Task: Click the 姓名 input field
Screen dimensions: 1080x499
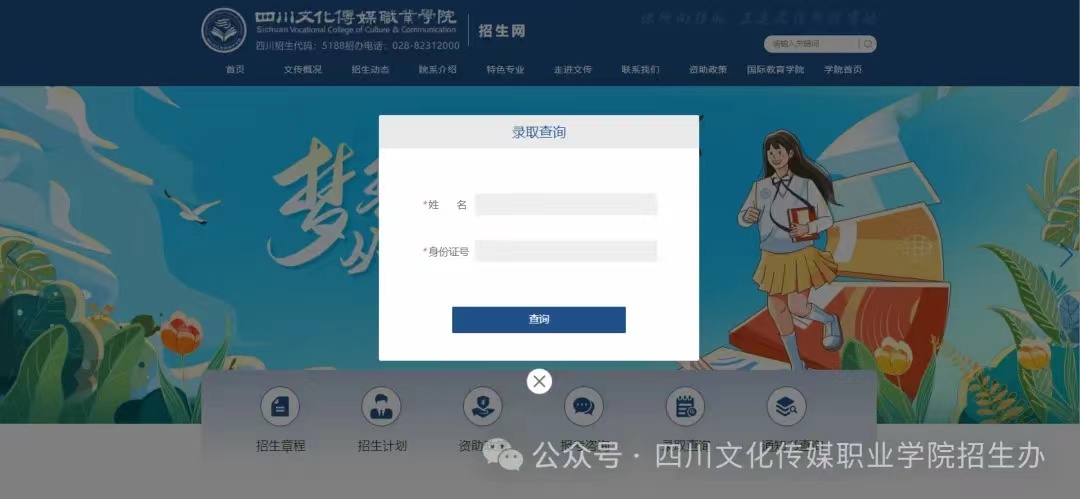Action: click(x=565, y=205)
